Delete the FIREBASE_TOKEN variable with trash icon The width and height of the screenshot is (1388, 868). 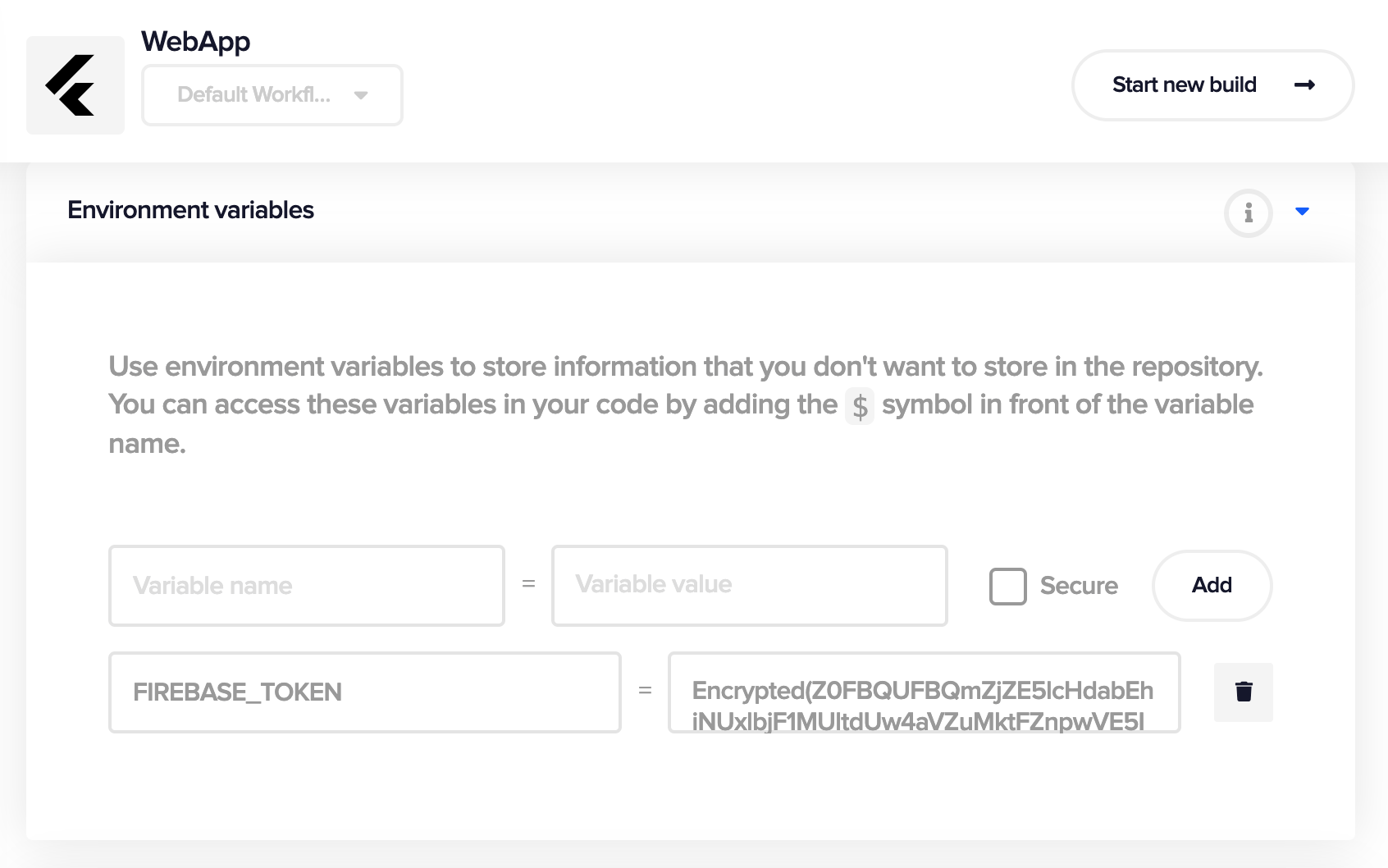(x=1244, y=692)
